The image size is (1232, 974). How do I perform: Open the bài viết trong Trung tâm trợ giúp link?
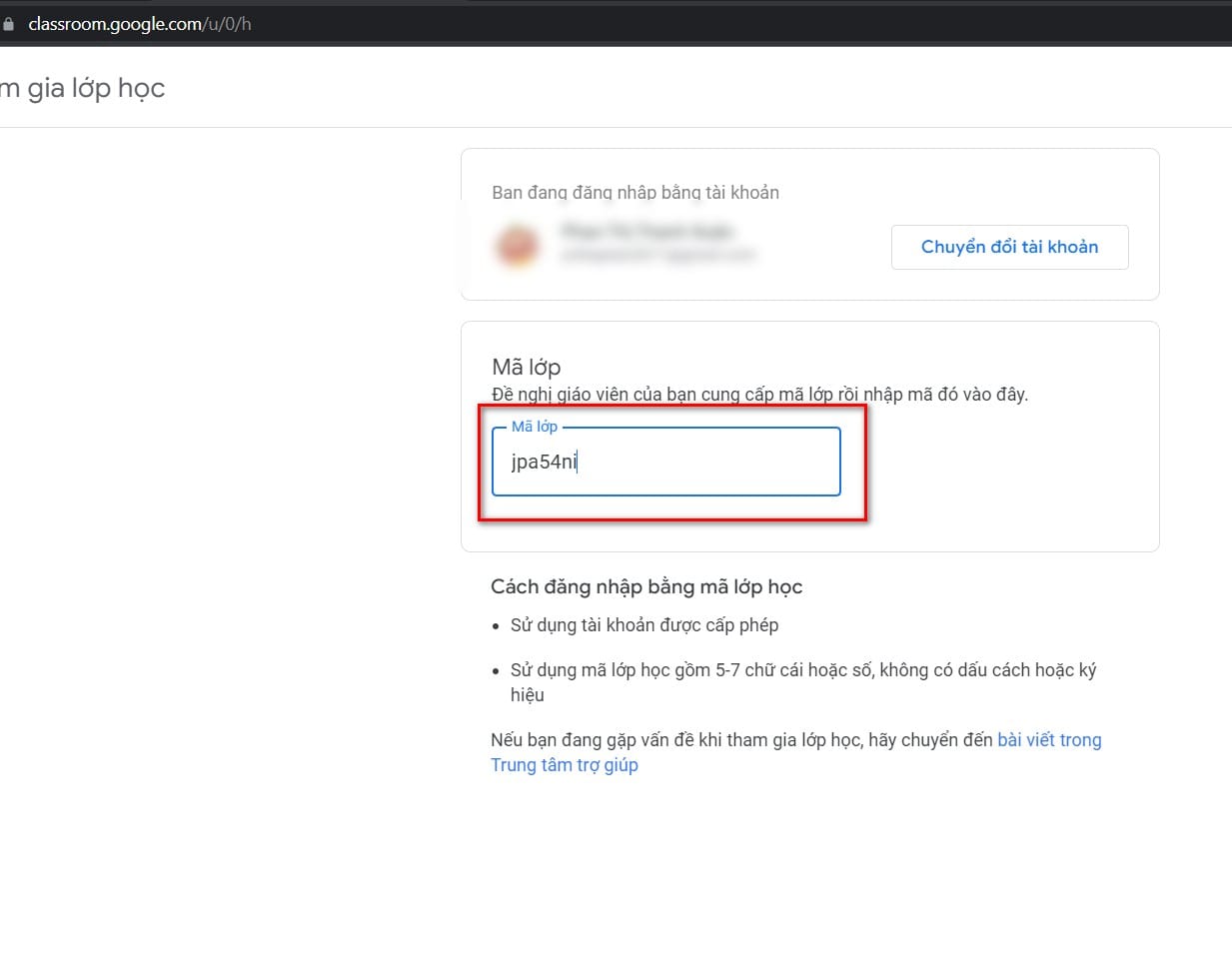[795, 752]
